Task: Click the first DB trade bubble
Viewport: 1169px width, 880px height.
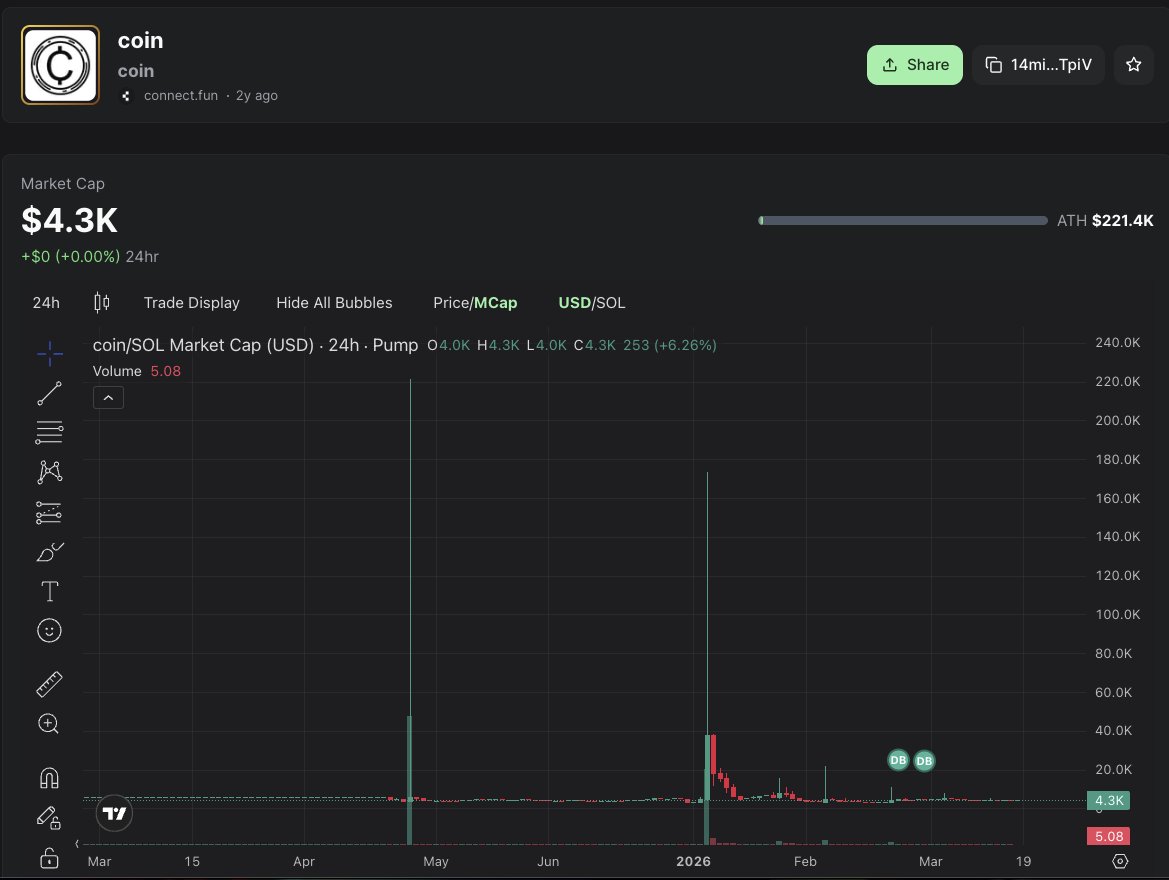Action: (x=898, y=760)
